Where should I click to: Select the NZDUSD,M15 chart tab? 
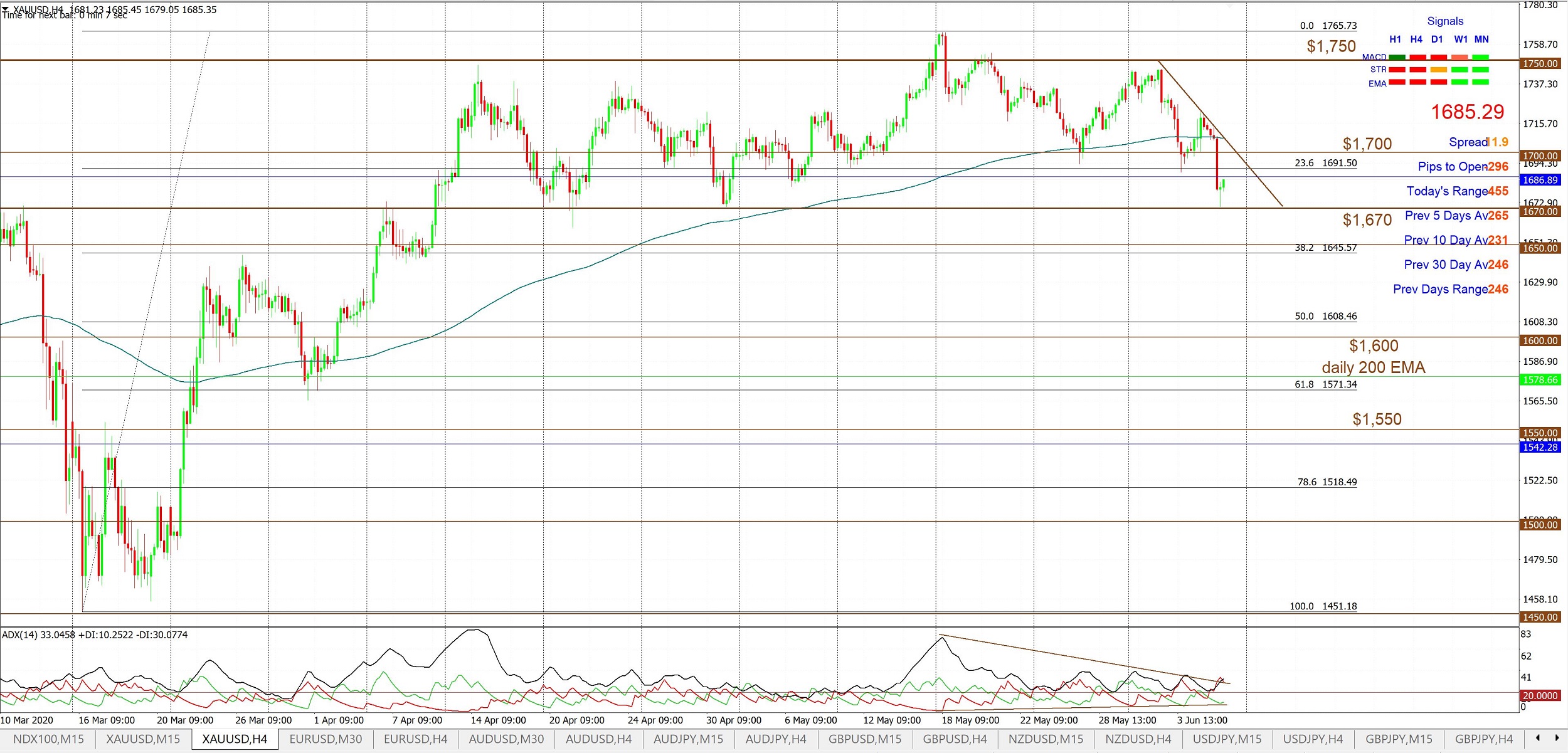1046,739
